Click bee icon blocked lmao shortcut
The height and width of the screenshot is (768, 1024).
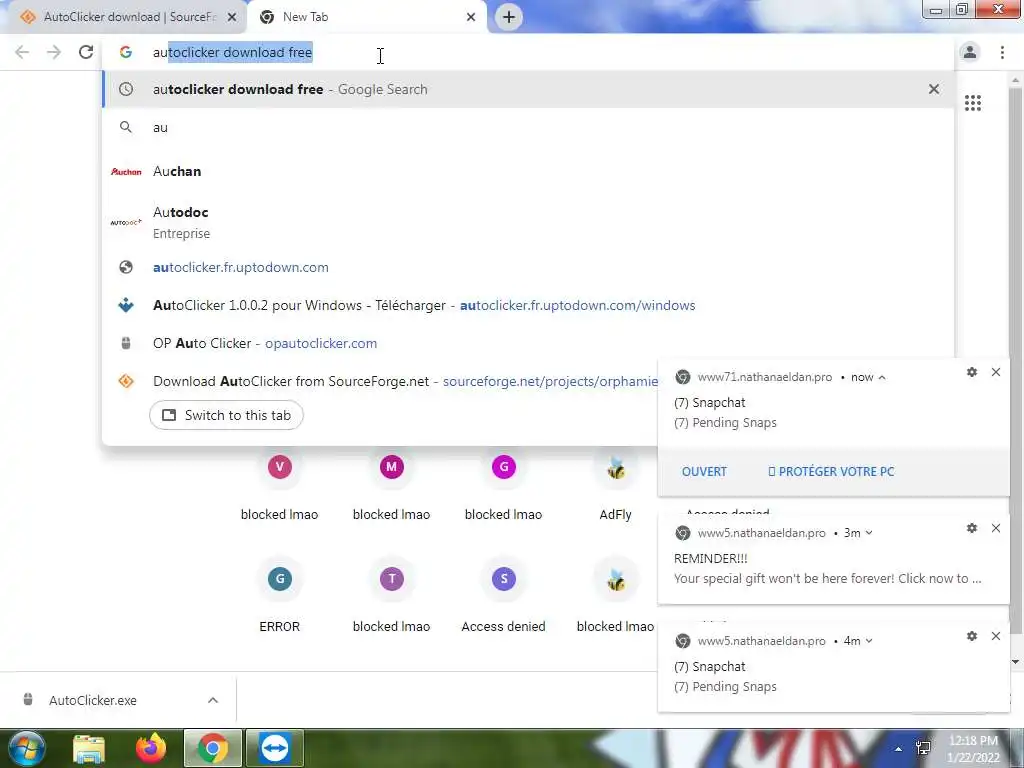click(615, 594)
